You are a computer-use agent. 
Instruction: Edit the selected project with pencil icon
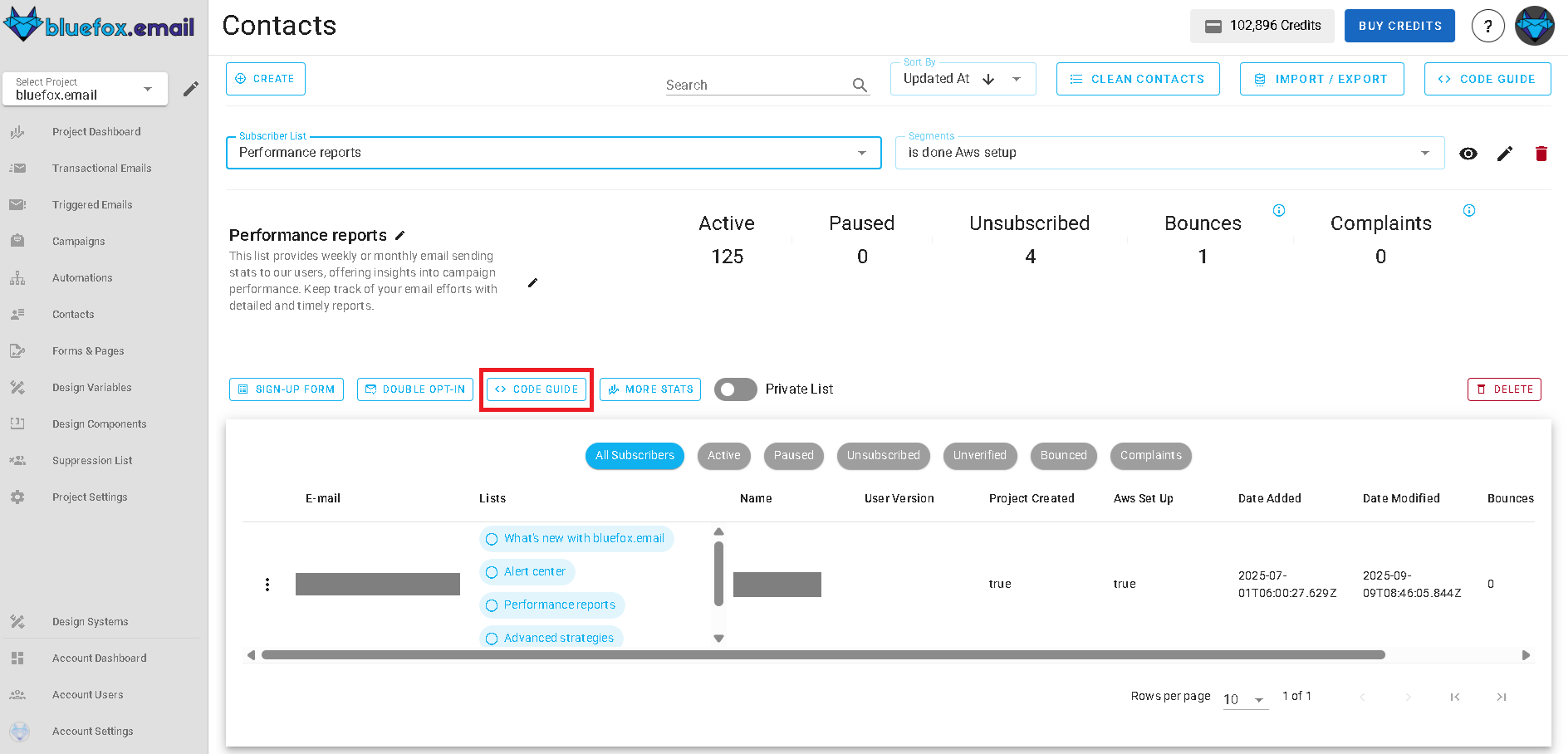[191, 89]
